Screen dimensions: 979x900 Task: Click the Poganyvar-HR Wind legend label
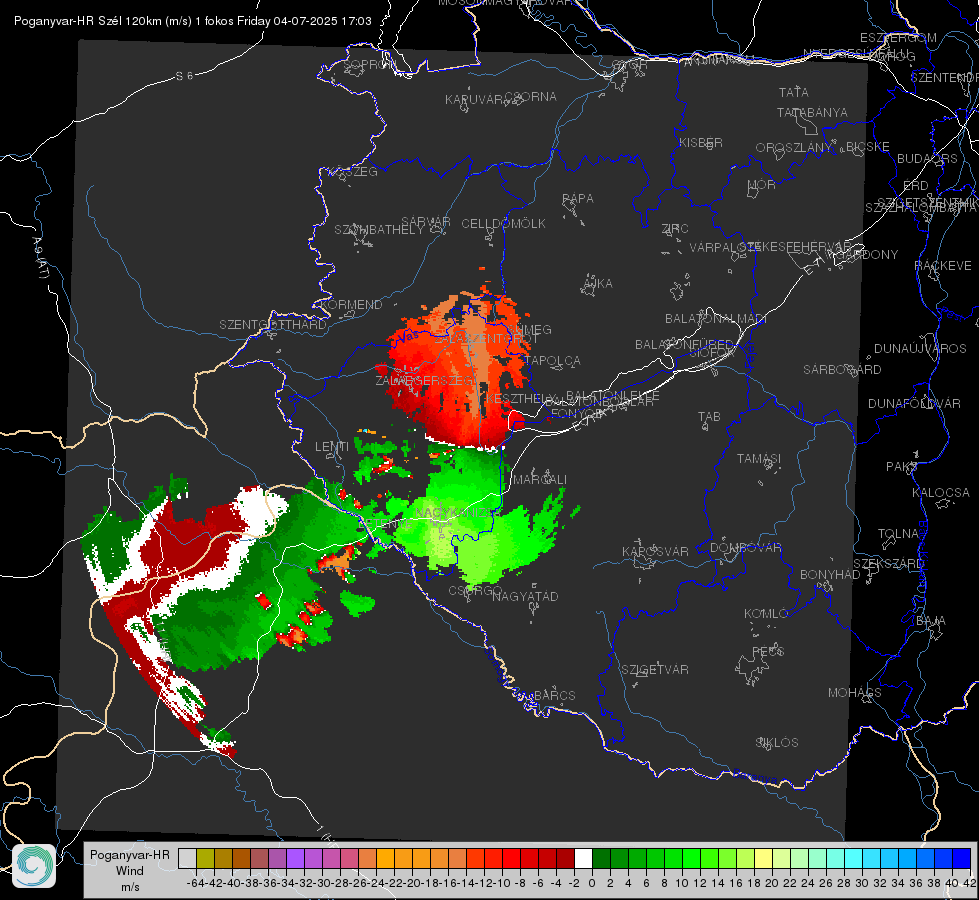tap(129, 870)
